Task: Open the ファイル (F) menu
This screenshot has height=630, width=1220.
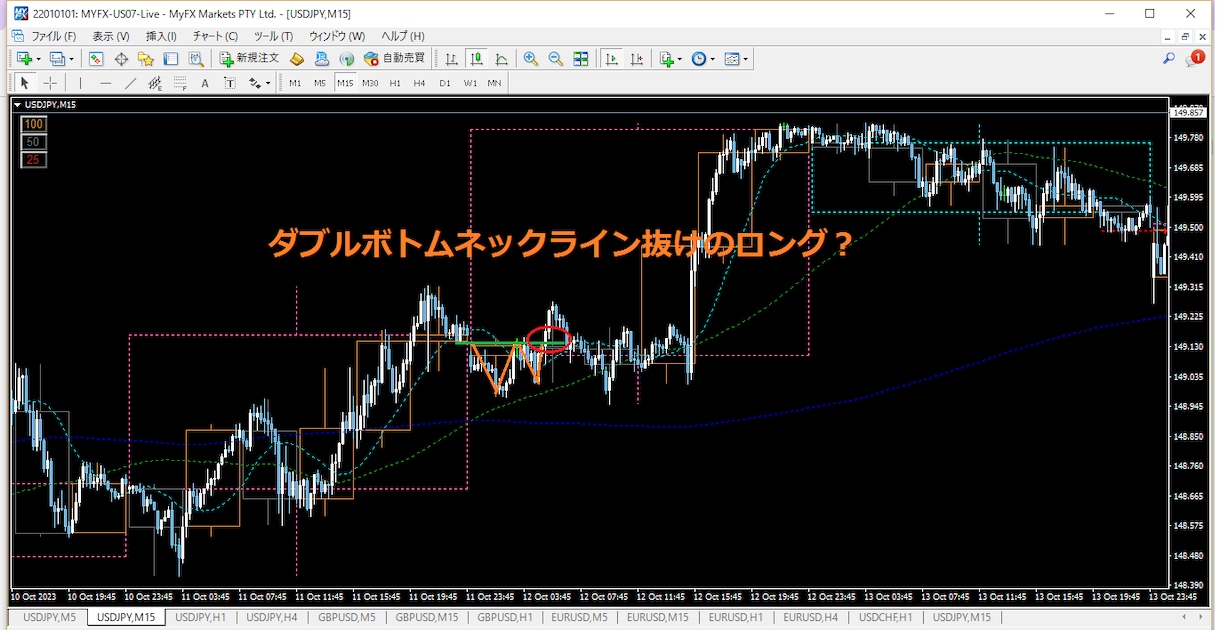Action: [54, 36]
